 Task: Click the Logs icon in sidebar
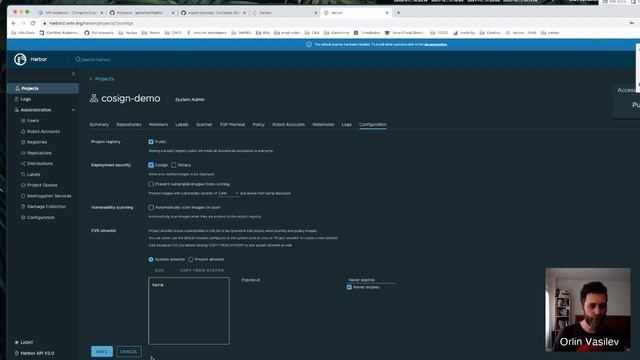[17, 99]
